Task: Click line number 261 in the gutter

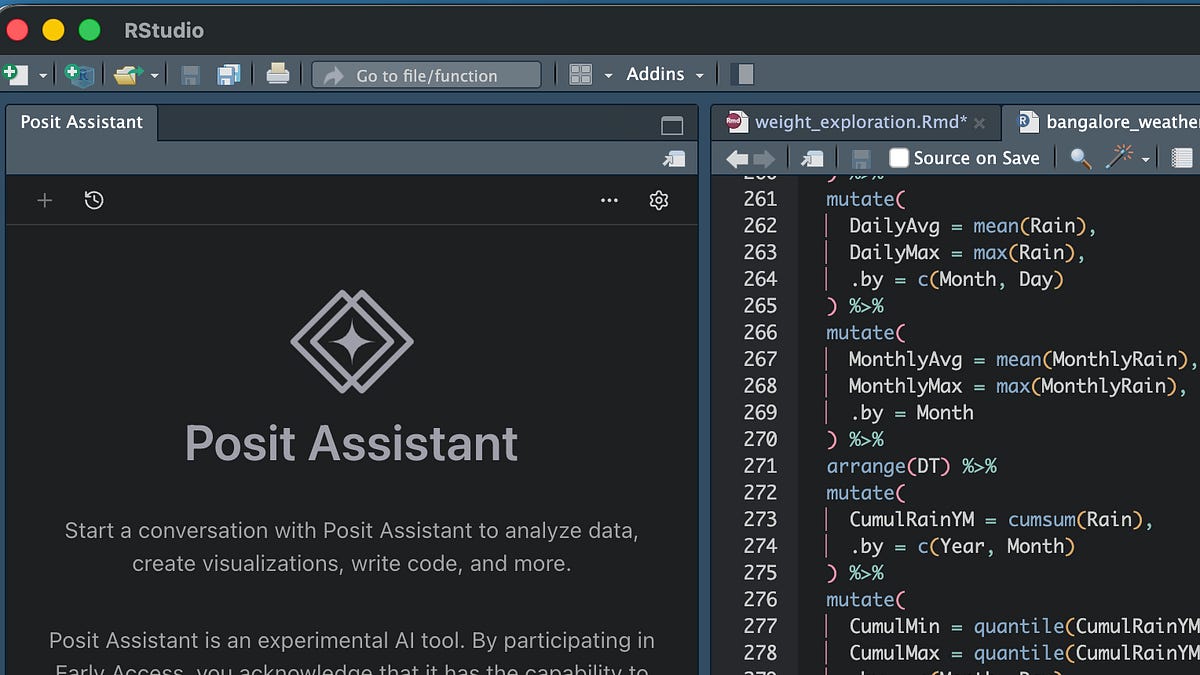Action: point(760,199)
